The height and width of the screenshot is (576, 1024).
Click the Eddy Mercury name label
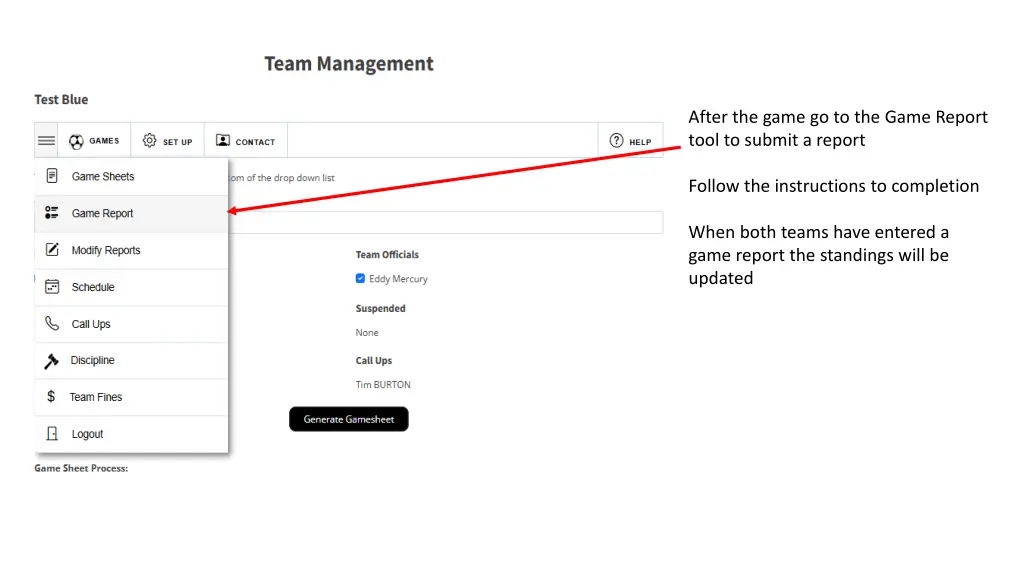pyautogui.click(x=398, y=279)
